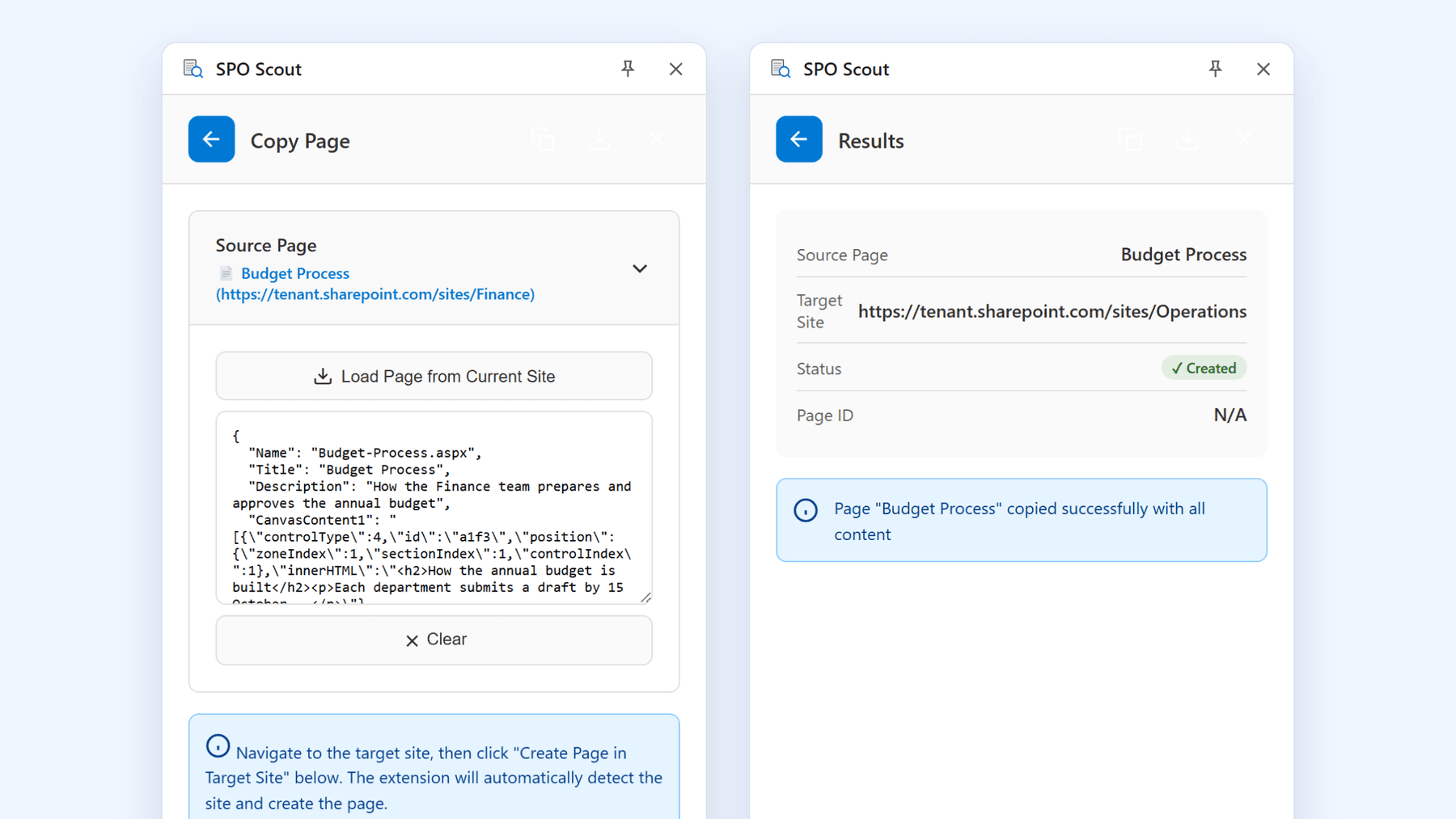Click the back arrow in Copy Page panel
Screen dimensions: 1456x819
pyautogui.click(x=211, y=139)
